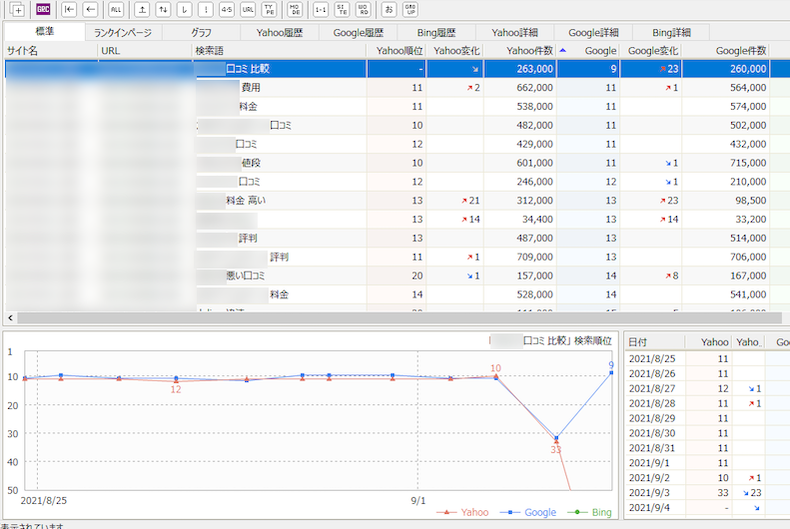Image resolution: width=790 pixels, height=529 pixels.
Task: Click the add new item plus icon
Action: coord(18,9)
